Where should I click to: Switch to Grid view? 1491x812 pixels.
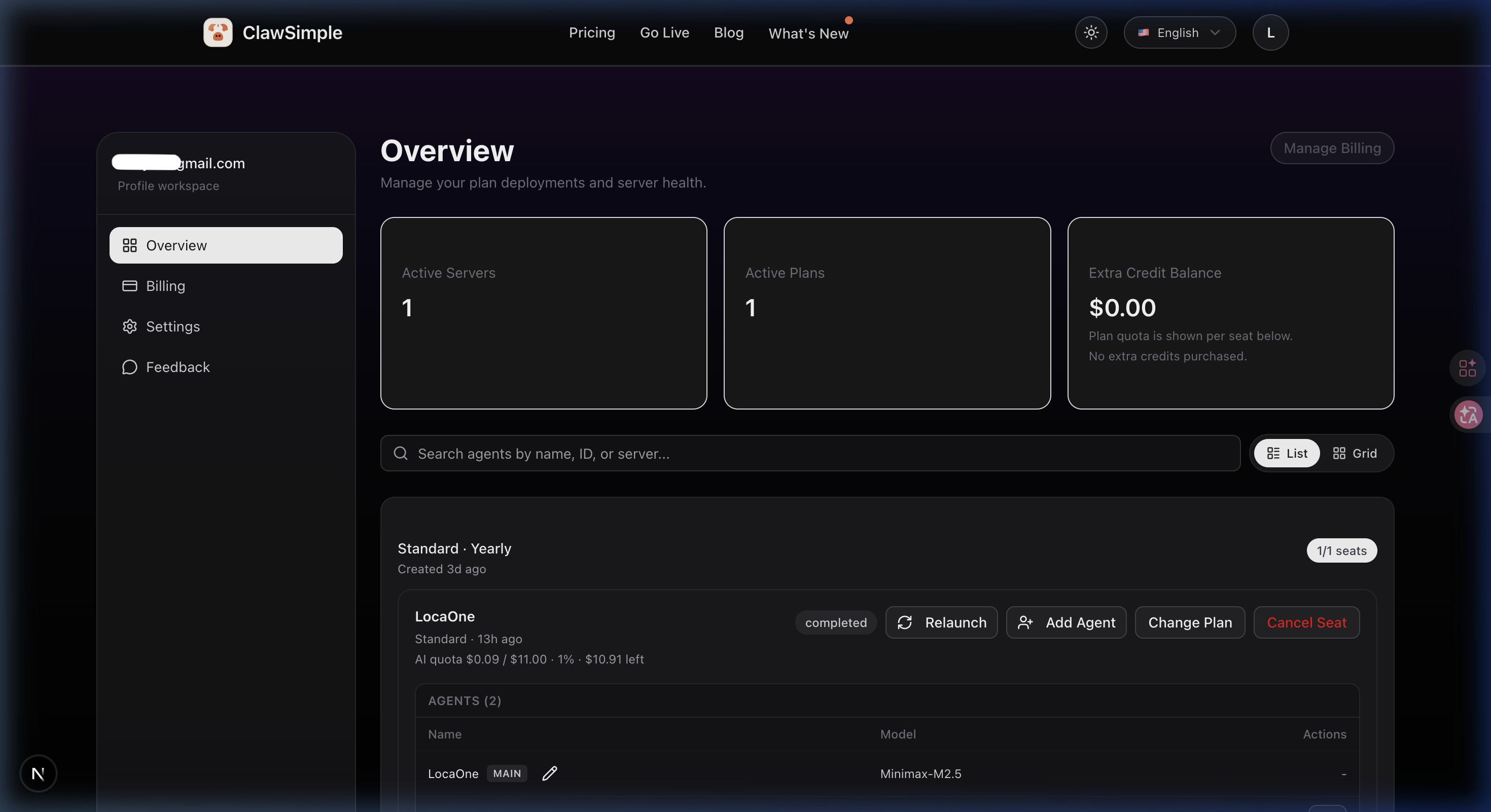click(1355, 454)
